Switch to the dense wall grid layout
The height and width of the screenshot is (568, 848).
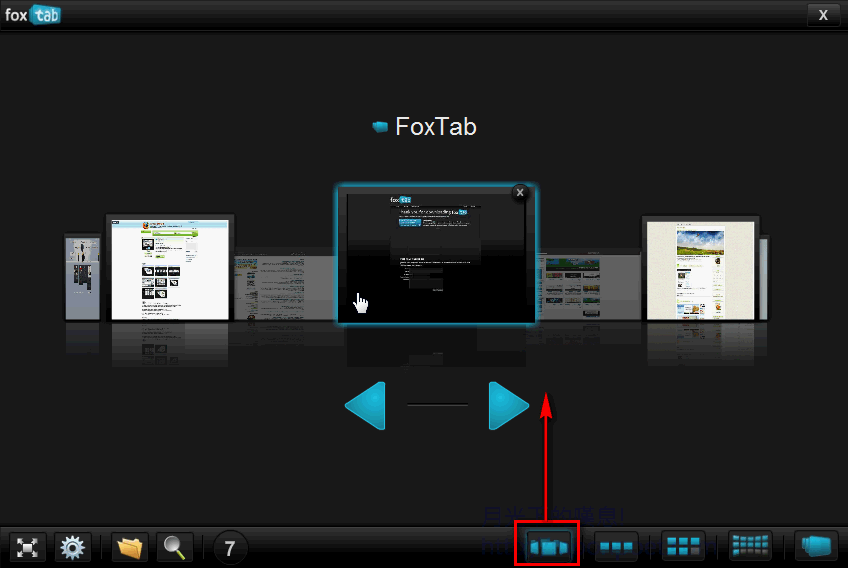click(750, 547)
